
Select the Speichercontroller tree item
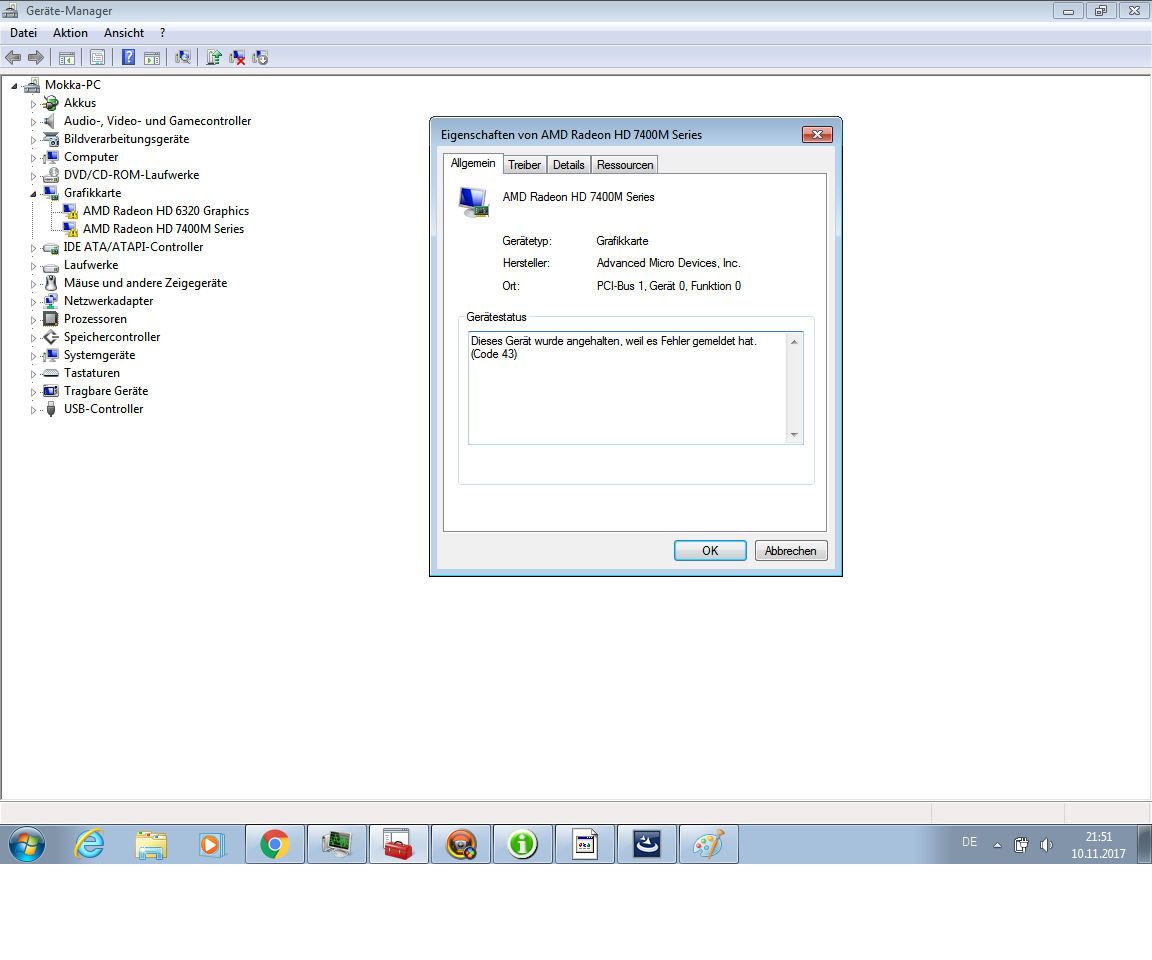pyautogui.click(x=112, y=337)
